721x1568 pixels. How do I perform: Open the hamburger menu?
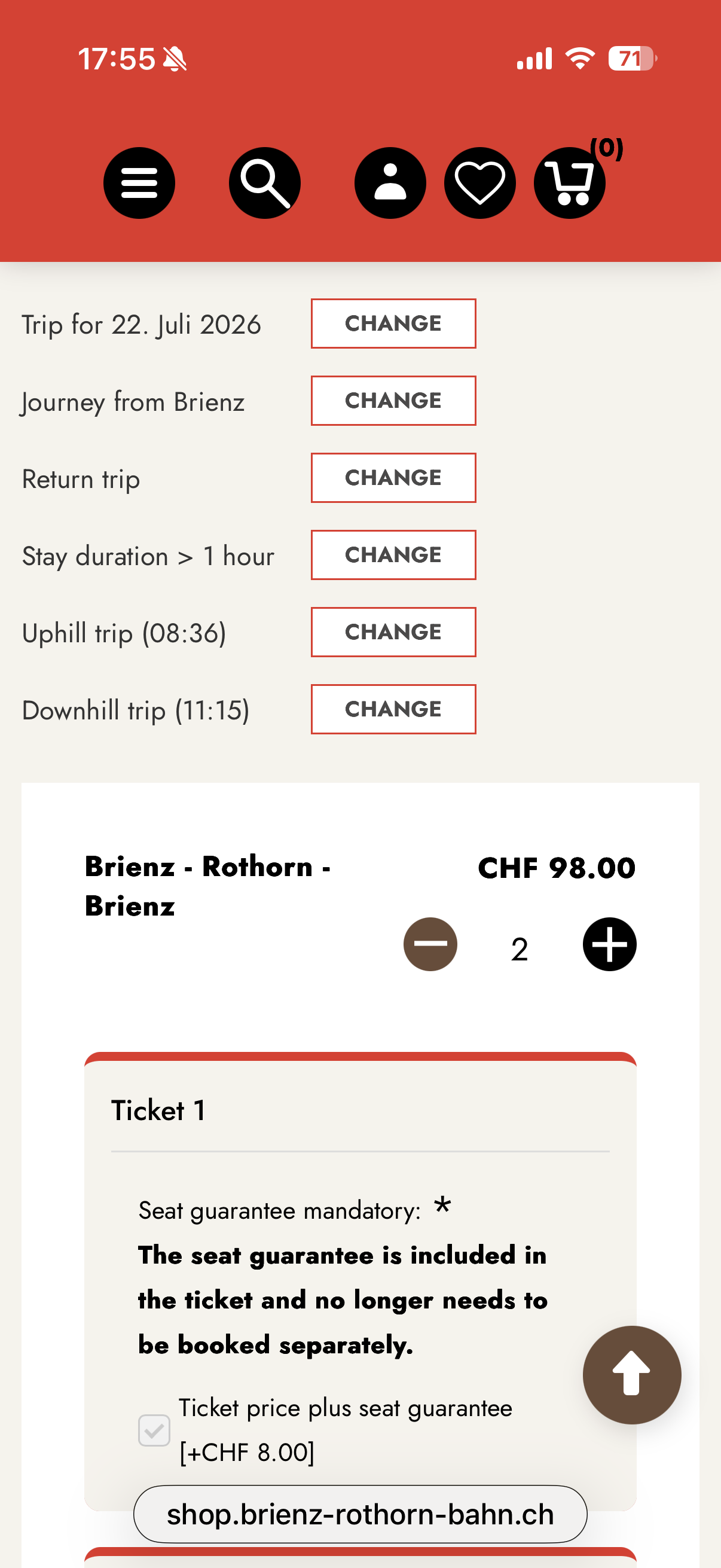coord(139,183)
